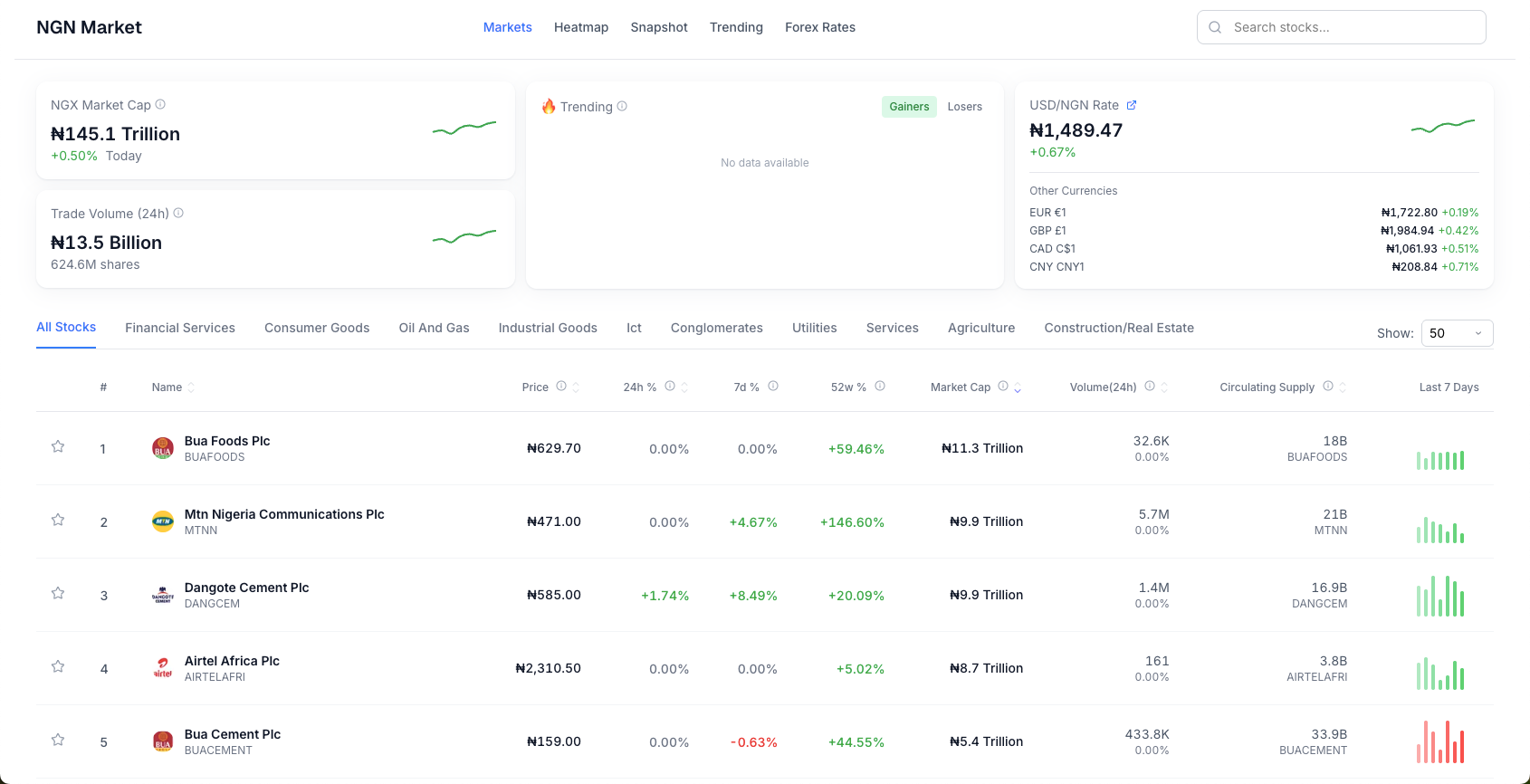Show trending Losers
Image resolution: width=1530 pixels, height=784 pixels.
[964, 107]
